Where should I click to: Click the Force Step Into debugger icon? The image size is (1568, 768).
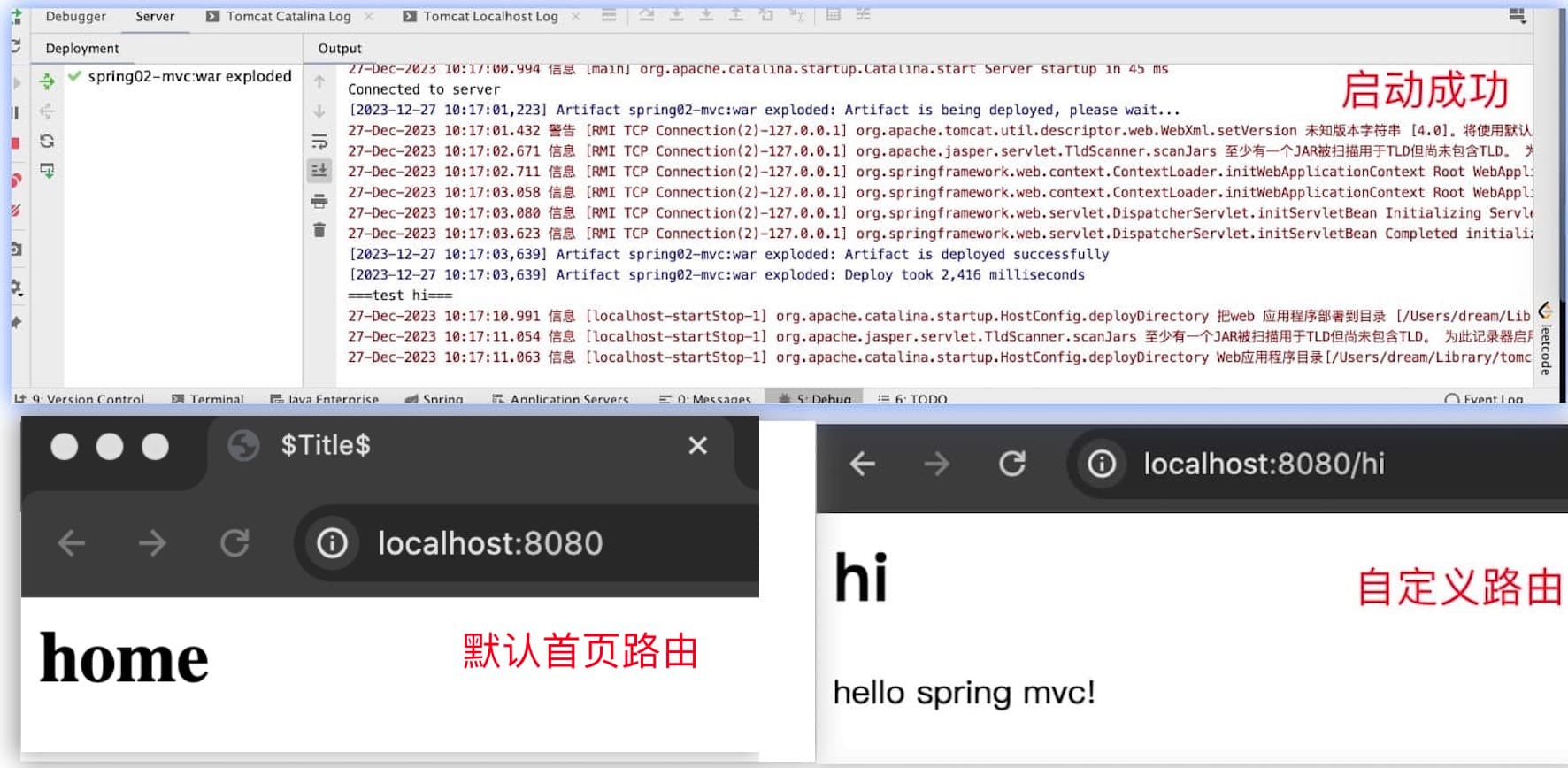(706, 15)
